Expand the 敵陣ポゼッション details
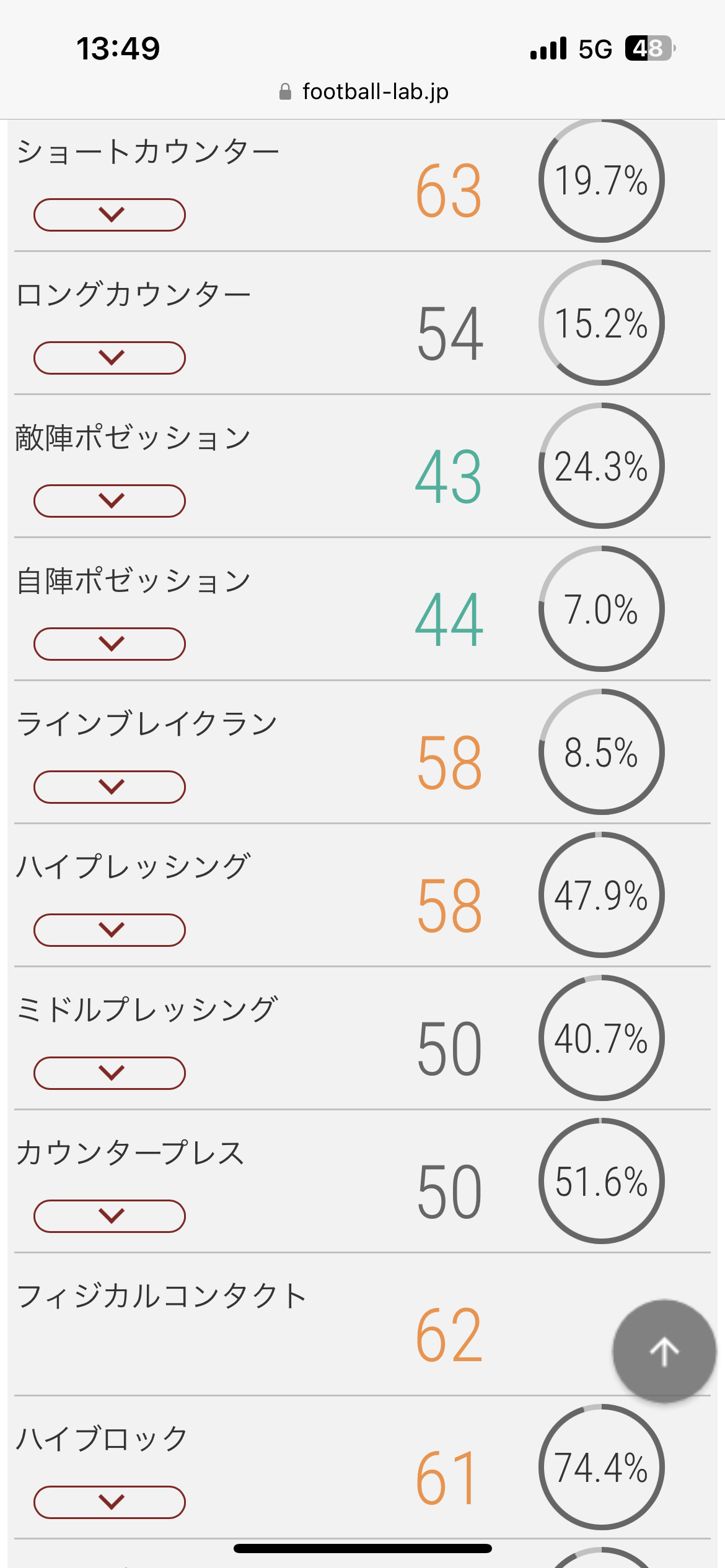The width and height of the screenshot is (725, 1568). click(110, 501)
